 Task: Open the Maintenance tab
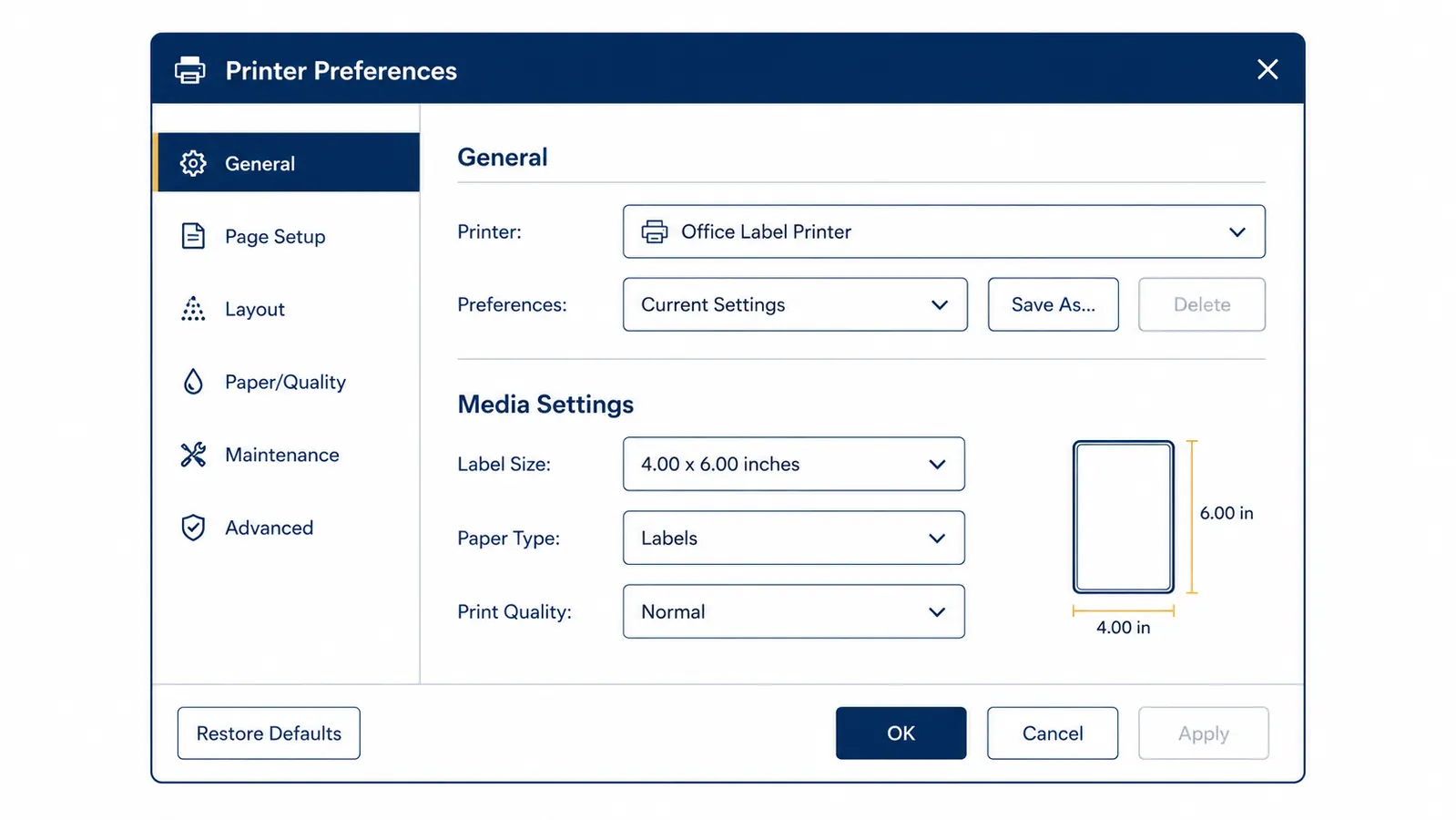[288, 455]
